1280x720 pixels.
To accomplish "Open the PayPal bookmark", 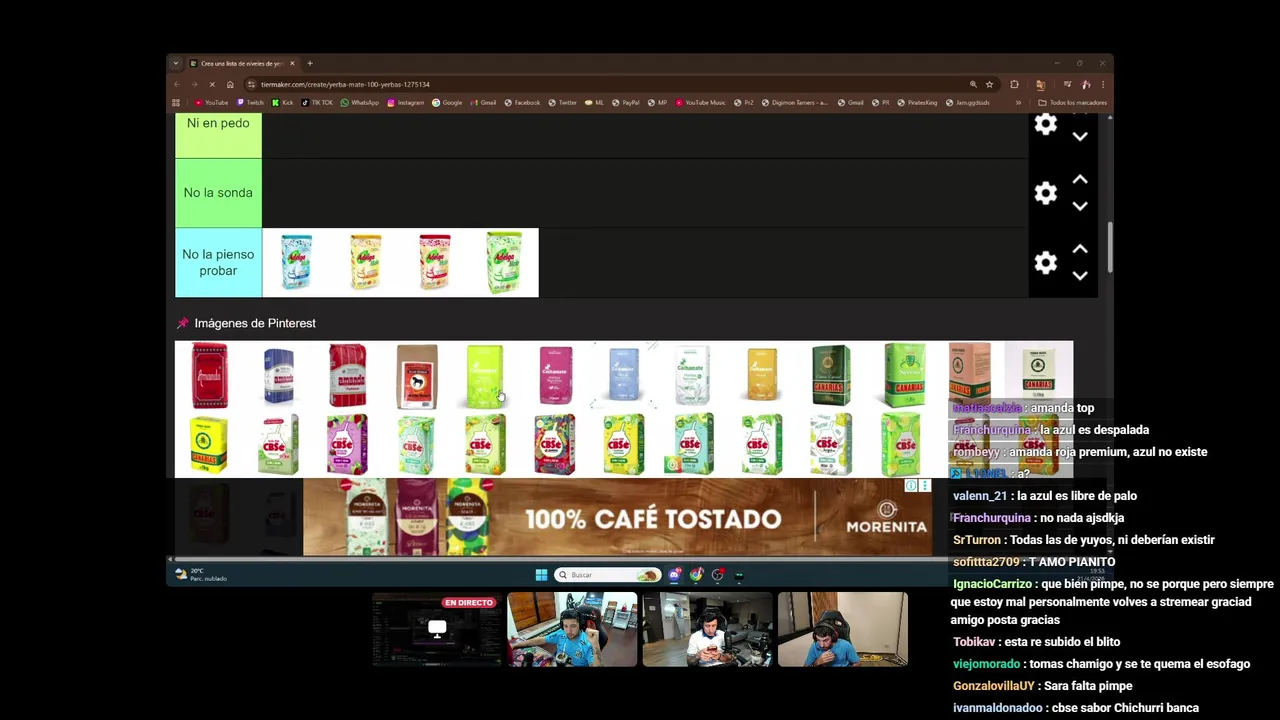I will point(626,102).
